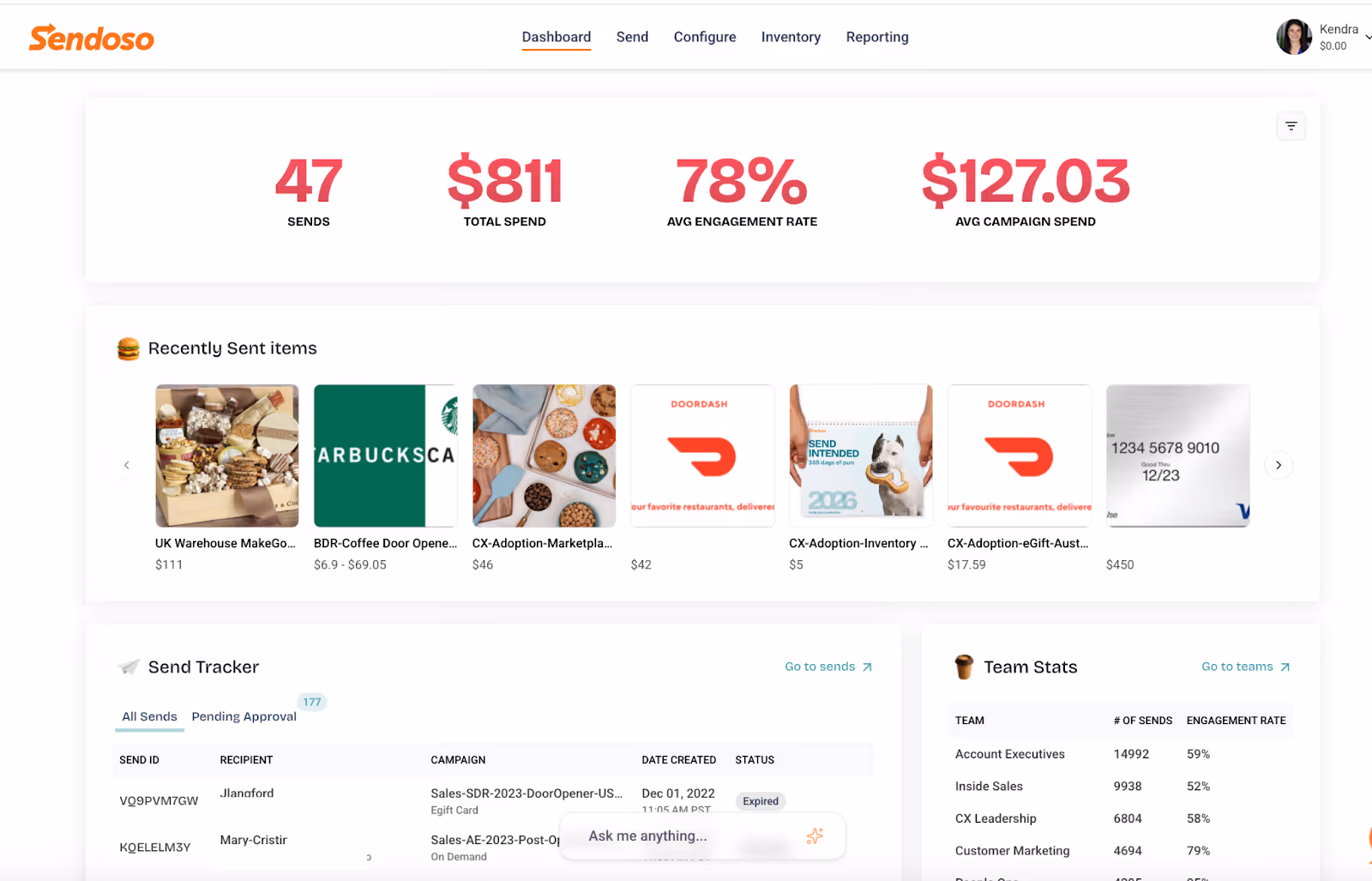Click the DATE CREATED column header
Screen dimensions: 1372x881
click(x=679, y=760)
